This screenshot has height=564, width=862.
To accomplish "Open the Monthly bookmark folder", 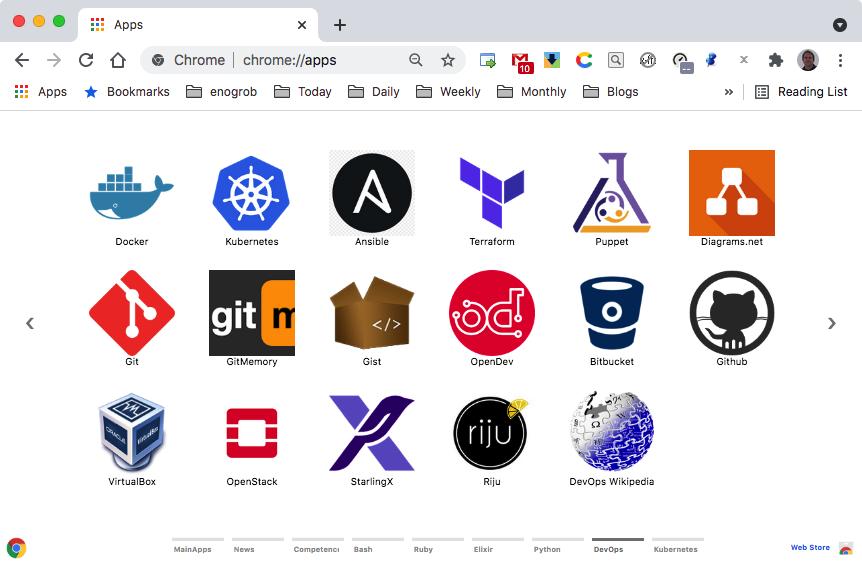I will point(532,92).
